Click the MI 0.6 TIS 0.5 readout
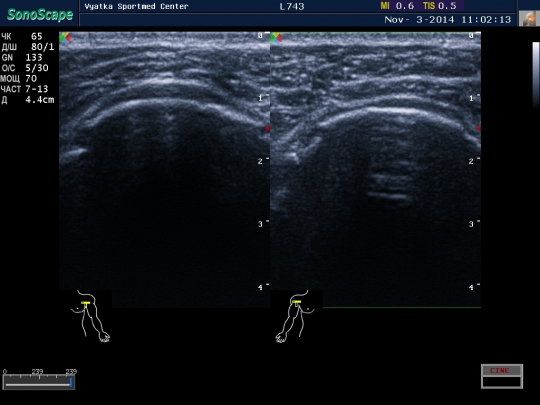The height and width of the screenshot is (405, 540). pyautogui.click(x=418, y=6)
